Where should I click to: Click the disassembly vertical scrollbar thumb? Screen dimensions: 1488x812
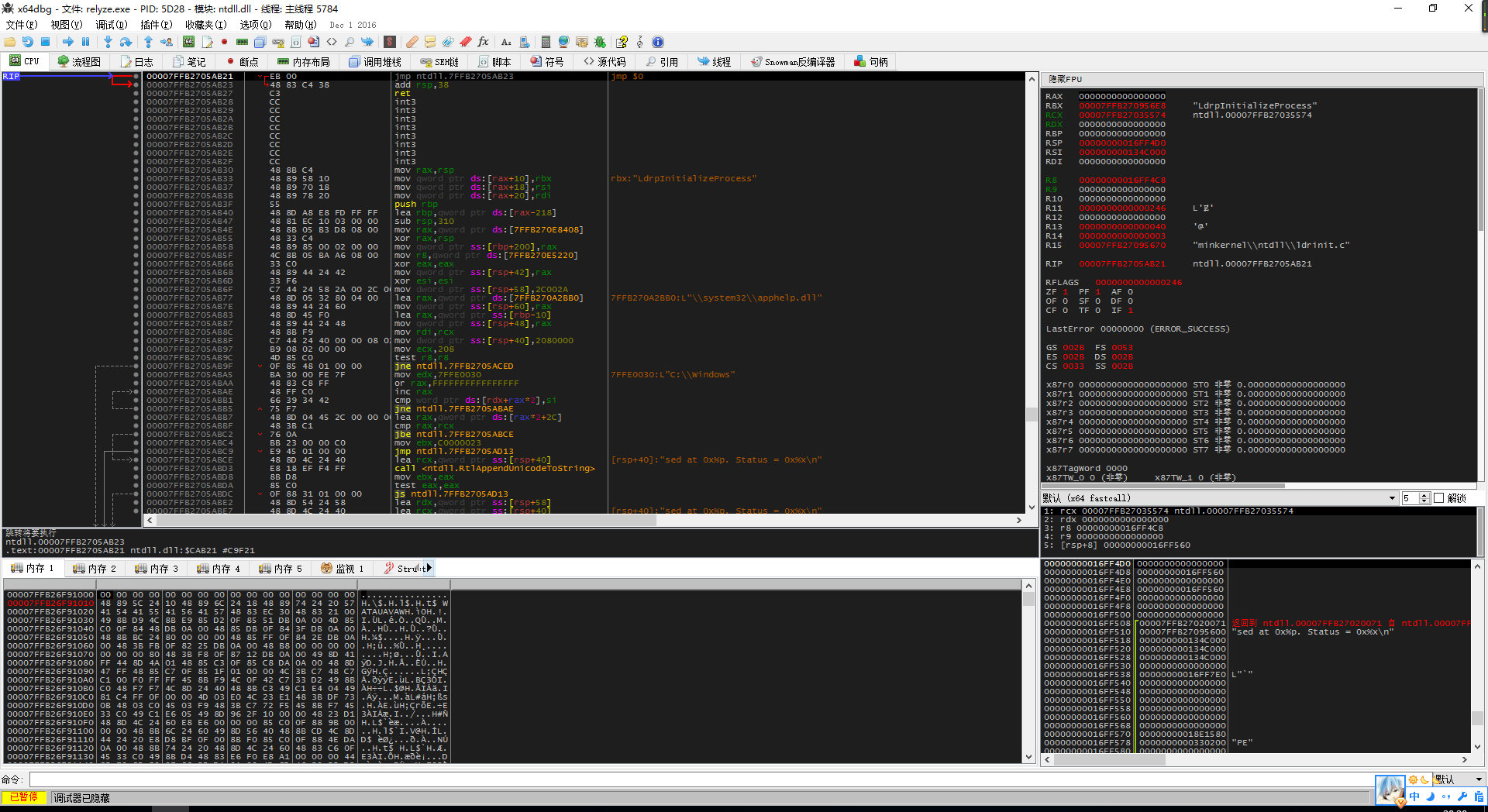(1032, 415)
